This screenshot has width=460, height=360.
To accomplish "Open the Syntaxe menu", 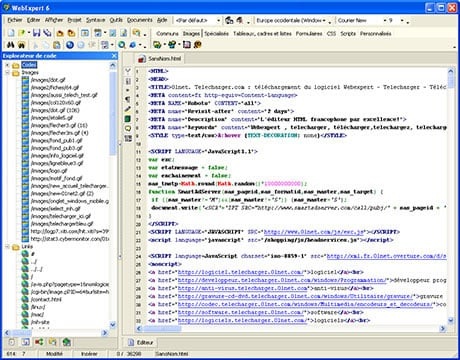I will 95,20.
